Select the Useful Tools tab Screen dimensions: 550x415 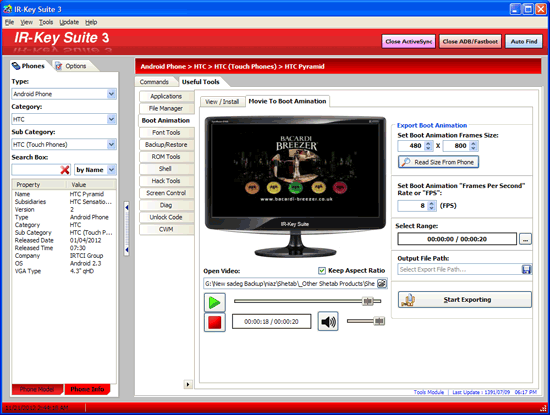click(201, 82)
